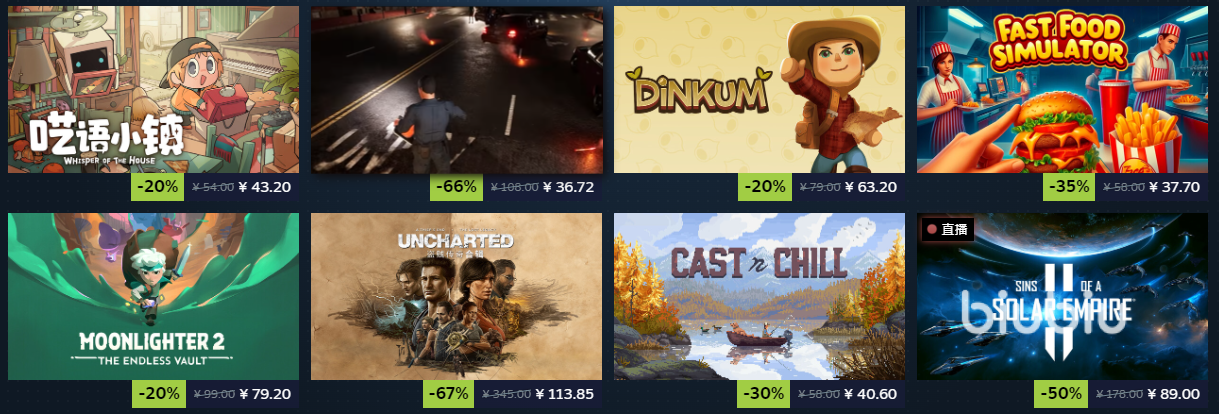
Task: Select the ¥ 113.85 Uncharted price
Action: click(565, 394)
